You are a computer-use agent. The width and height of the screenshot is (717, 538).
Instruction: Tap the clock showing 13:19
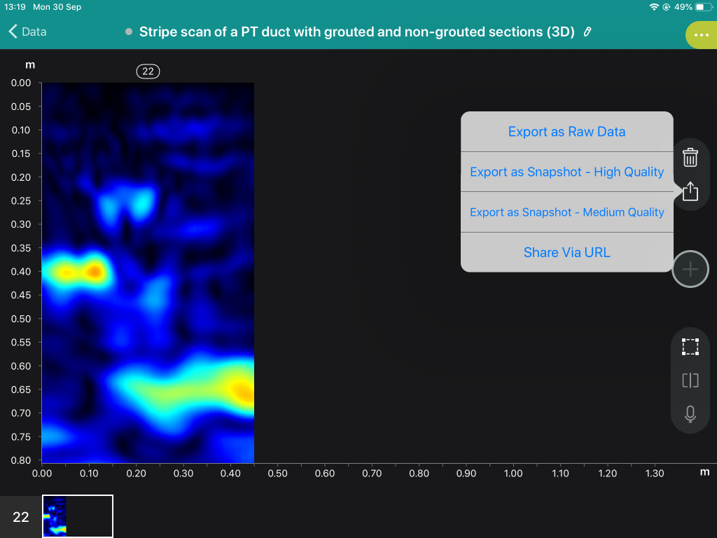coord(15,7)
